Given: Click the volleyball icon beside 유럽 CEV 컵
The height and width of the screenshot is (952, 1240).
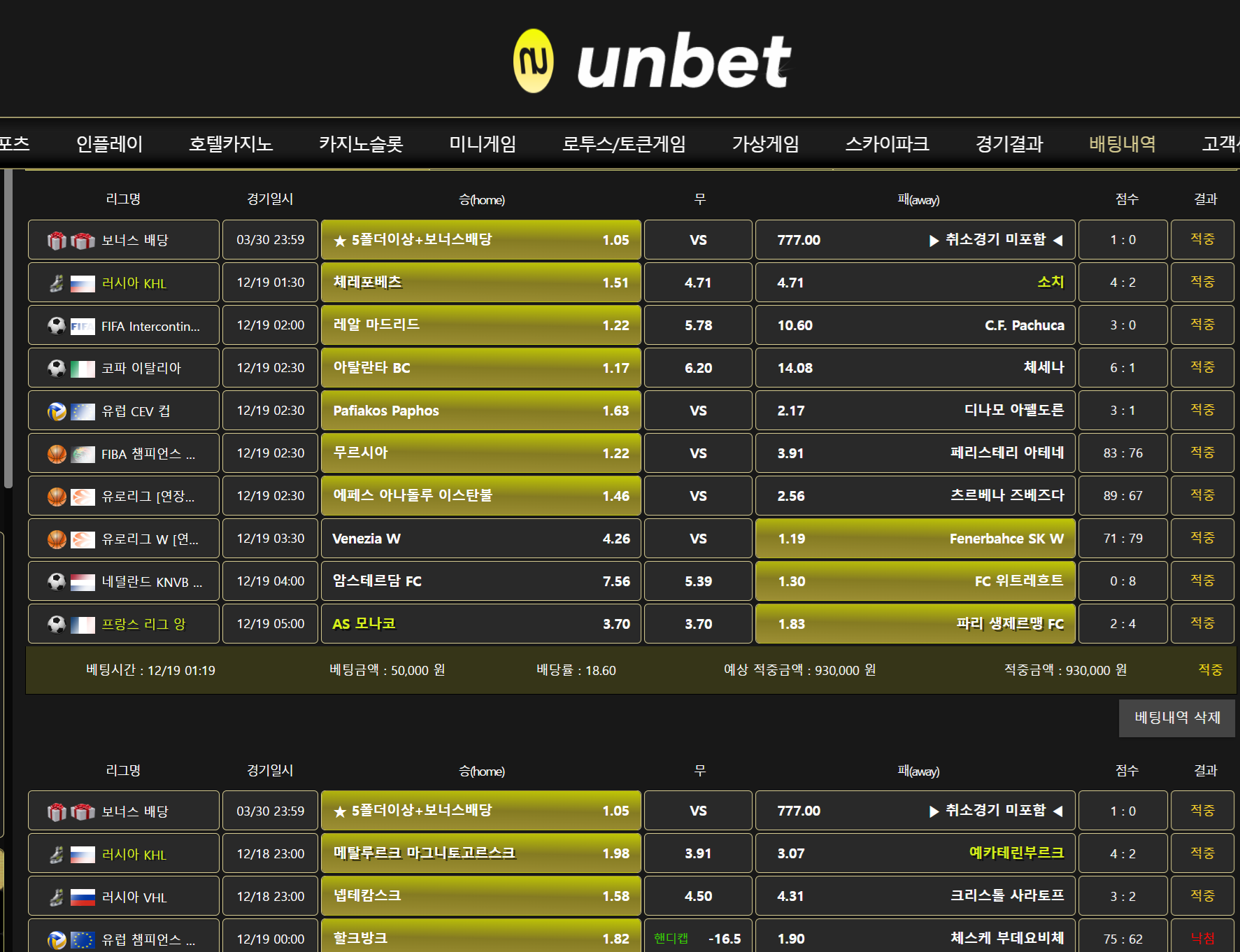Looking at the screenshot, I should tap(57, 411).
